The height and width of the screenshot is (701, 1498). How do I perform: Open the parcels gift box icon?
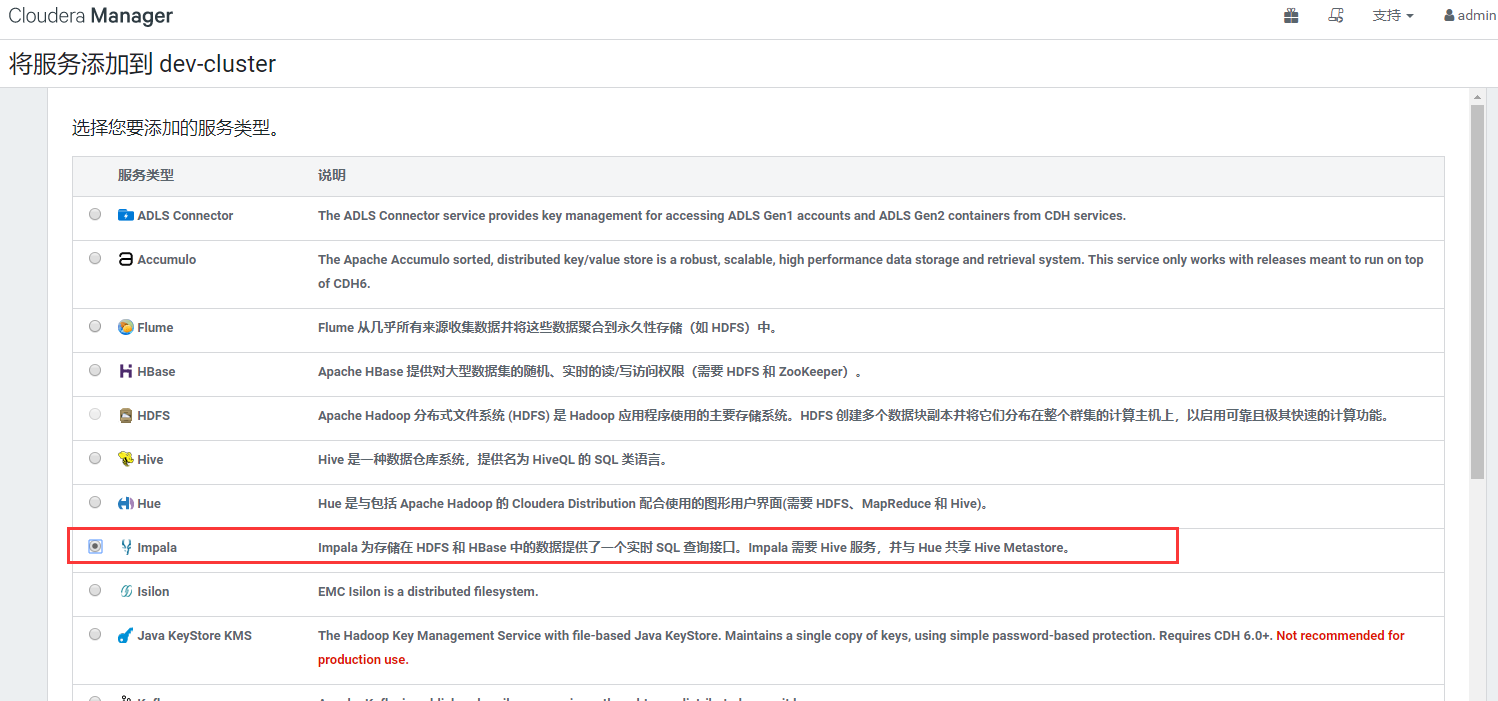[1291, 15]
